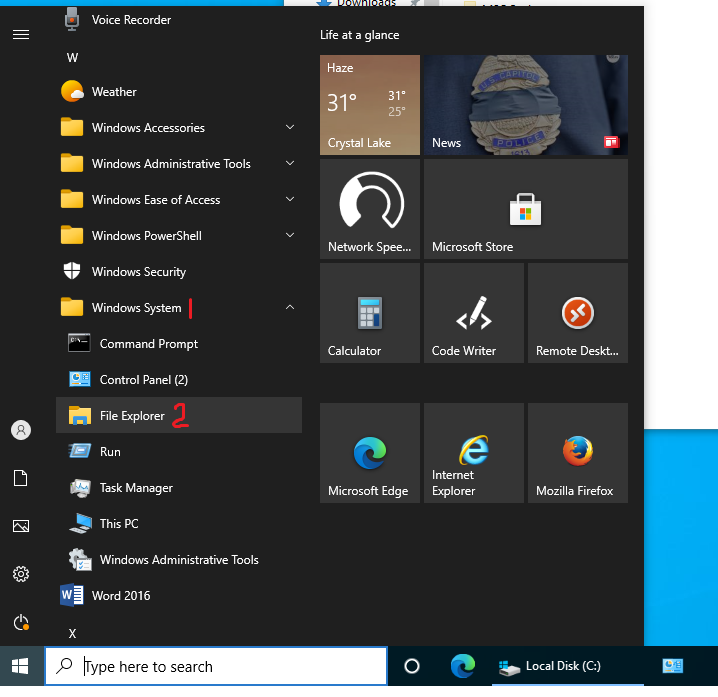Image resolution: width=718 pixels, height=697 pixels.
Task: Jump to apps by letter W header
Action: click(72, 58)
